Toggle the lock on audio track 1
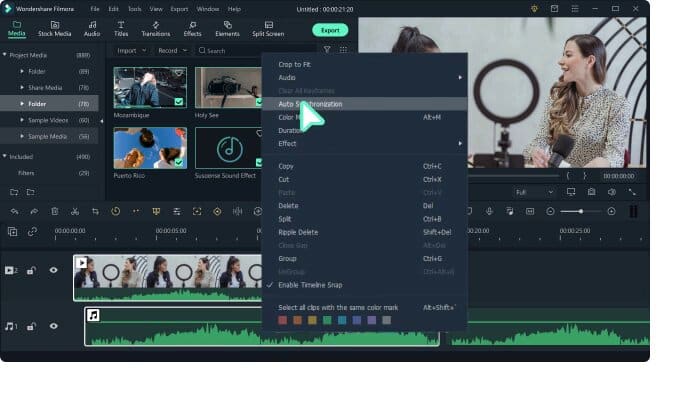 click(x=31, y=326)
